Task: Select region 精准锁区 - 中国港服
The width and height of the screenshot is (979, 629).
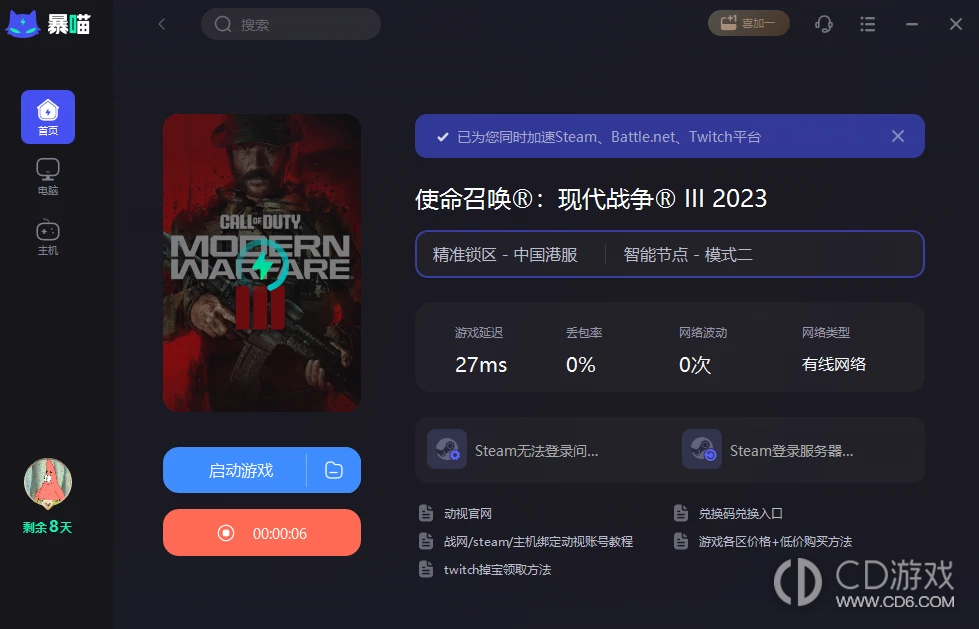Action: [504, 255]
